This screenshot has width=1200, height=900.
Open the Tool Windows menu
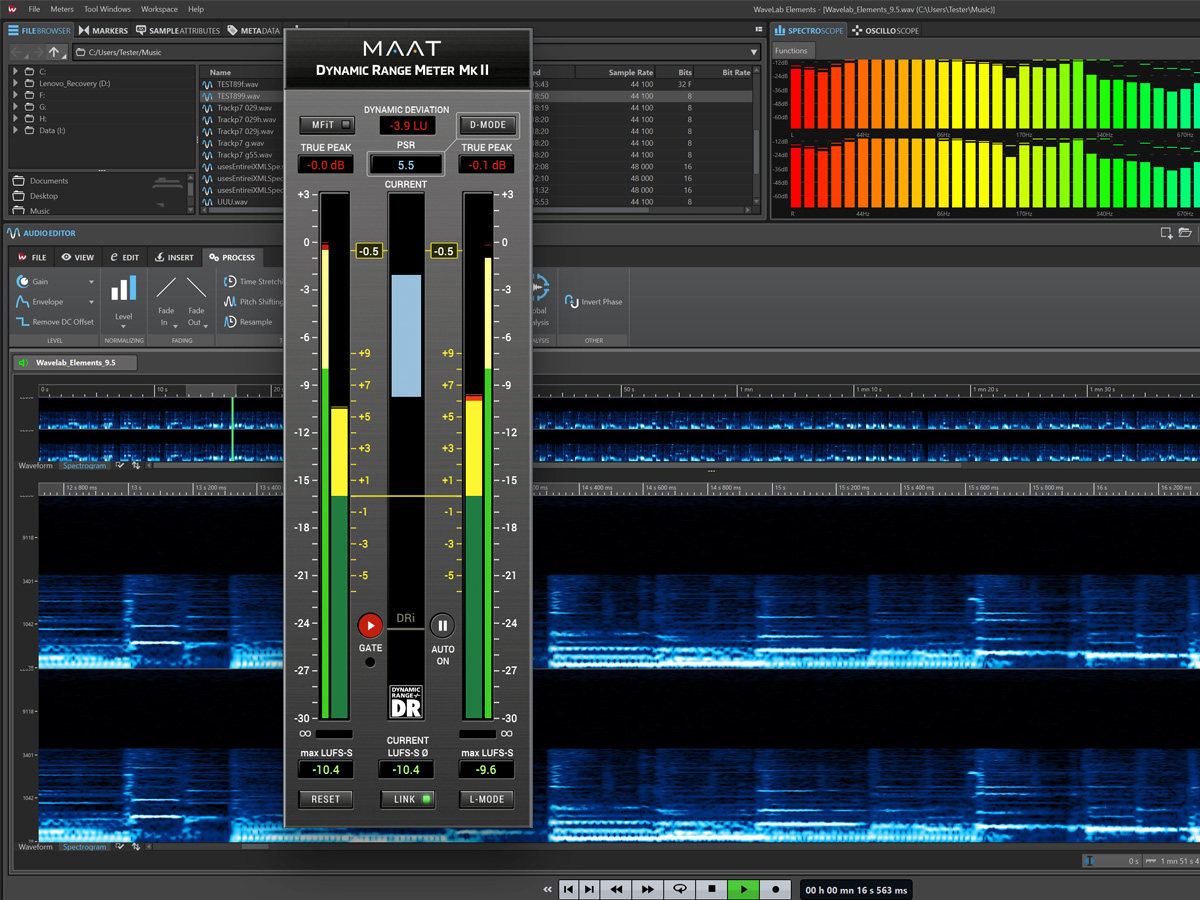click(107, 9)
